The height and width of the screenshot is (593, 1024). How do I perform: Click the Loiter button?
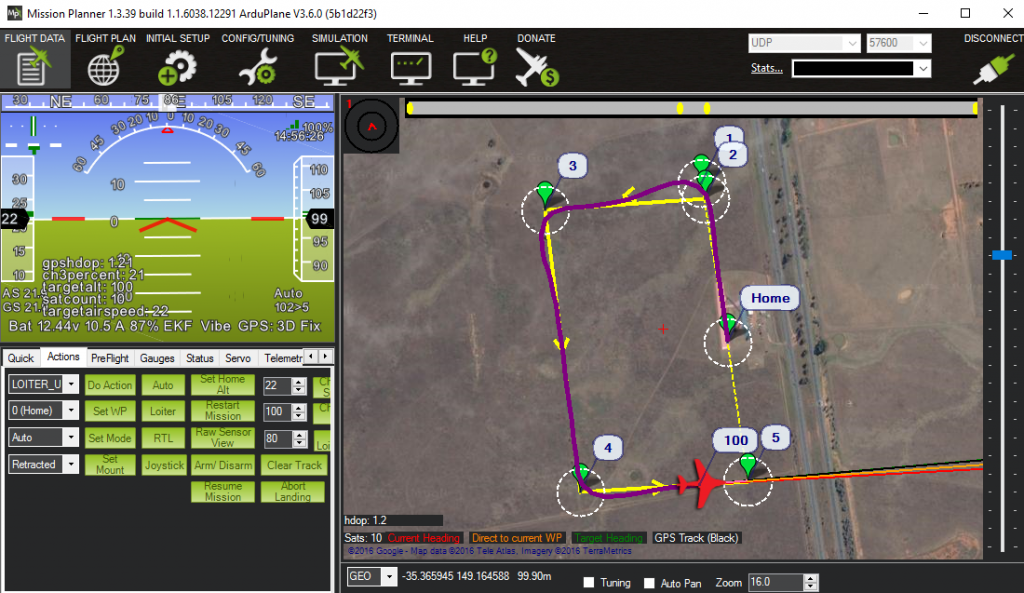pos(163,411)
